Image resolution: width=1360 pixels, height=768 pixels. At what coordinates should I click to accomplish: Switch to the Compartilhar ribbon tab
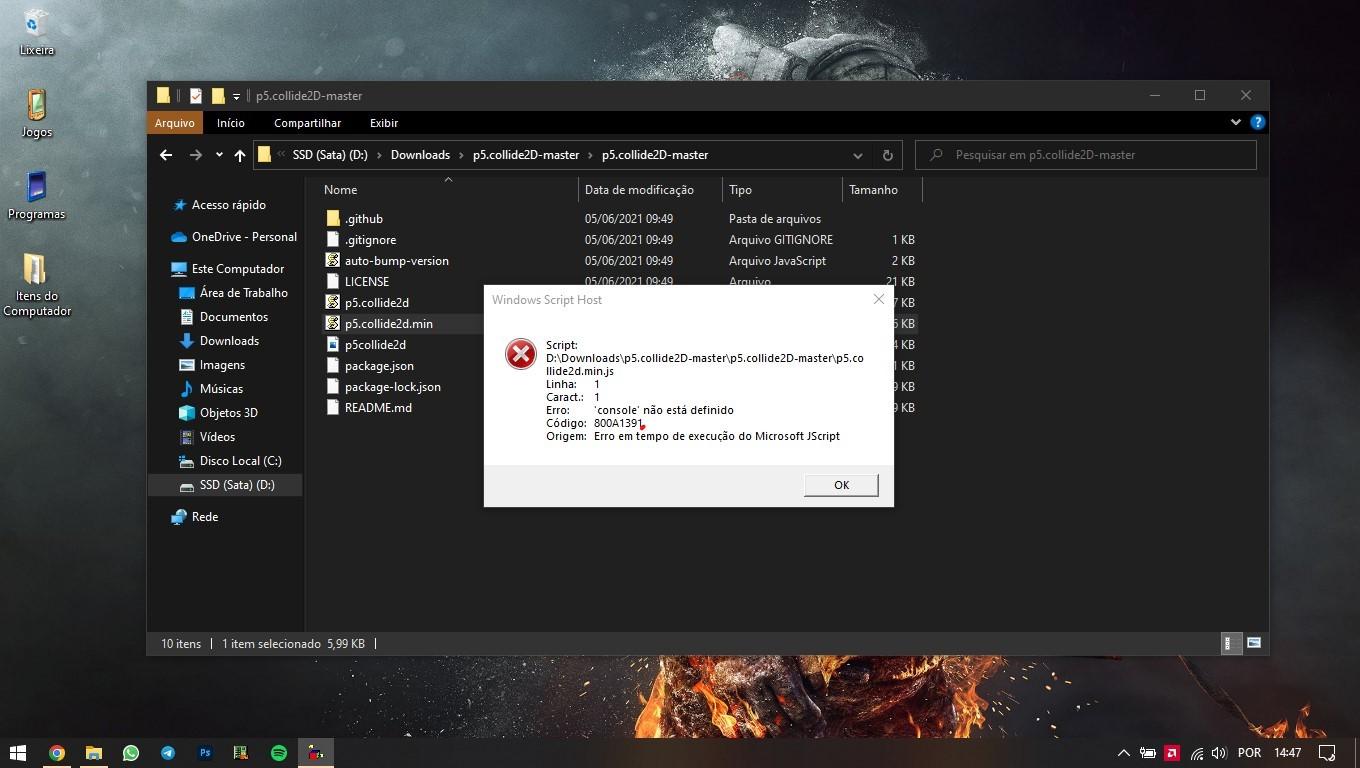(307, 123)
